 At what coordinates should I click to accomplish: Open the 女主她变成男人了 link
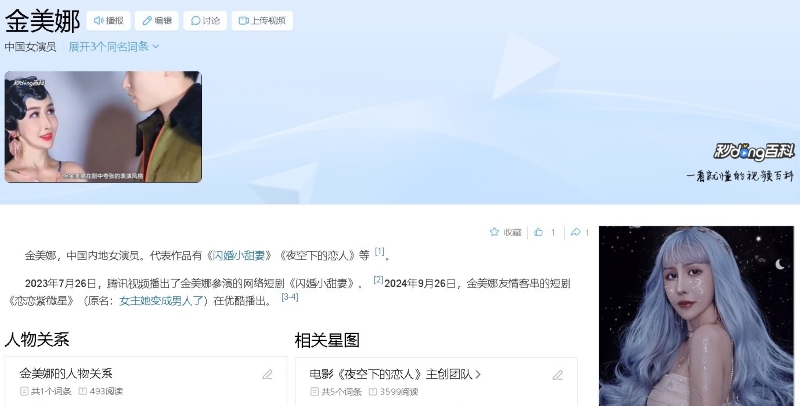(x=161, y=301)
